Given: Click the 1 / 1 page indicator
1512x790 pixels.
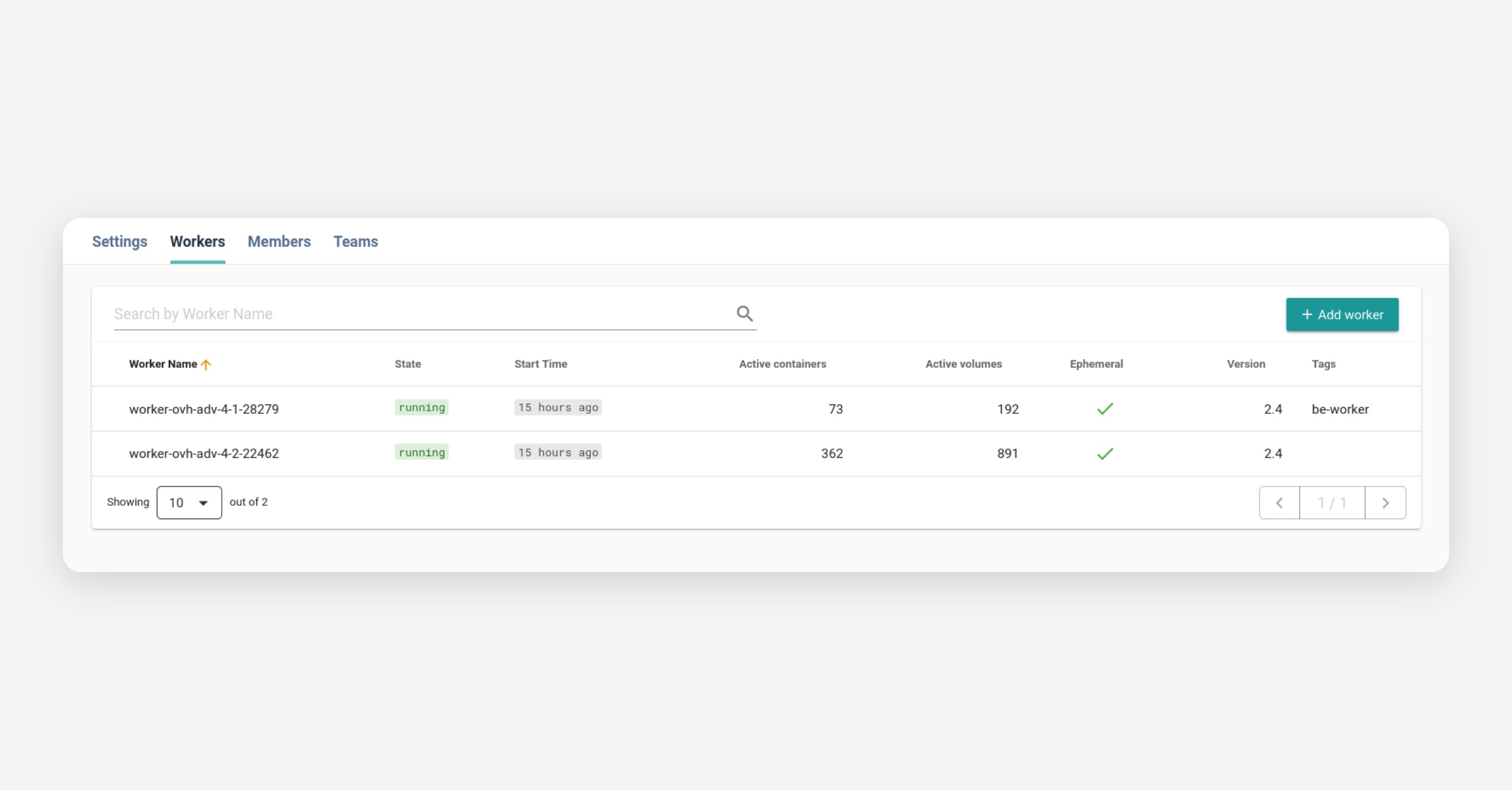Looking at the screenshot, I should click(1332, 503).
